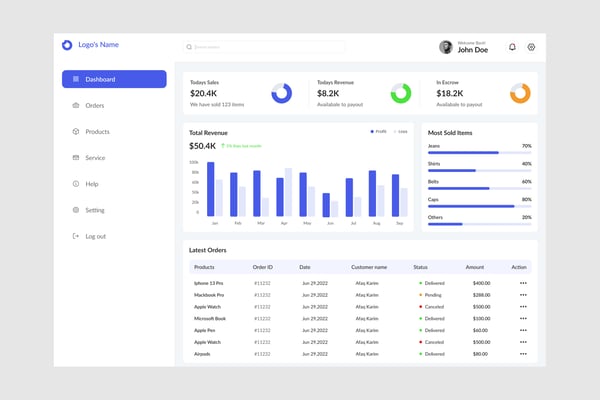The image size is (600, 400).
Task: Click Todays Sales blue donut chart
Action: [282, 93]
